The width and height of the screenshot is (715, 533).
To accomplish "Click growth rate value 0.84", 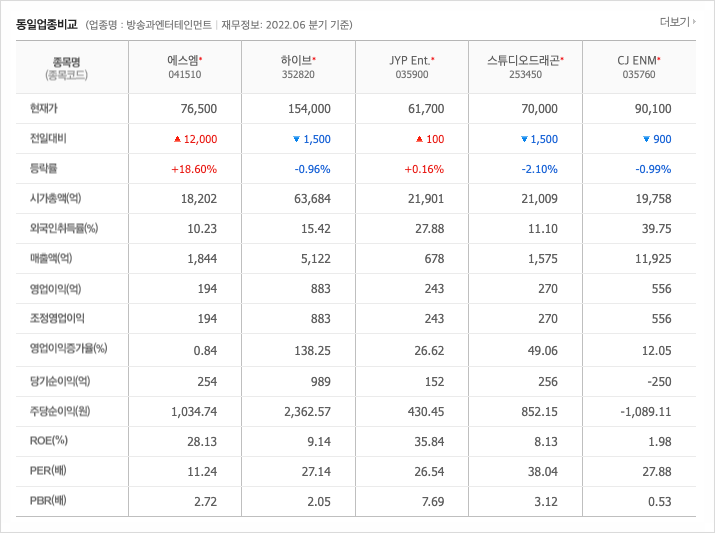I will 205,351.
